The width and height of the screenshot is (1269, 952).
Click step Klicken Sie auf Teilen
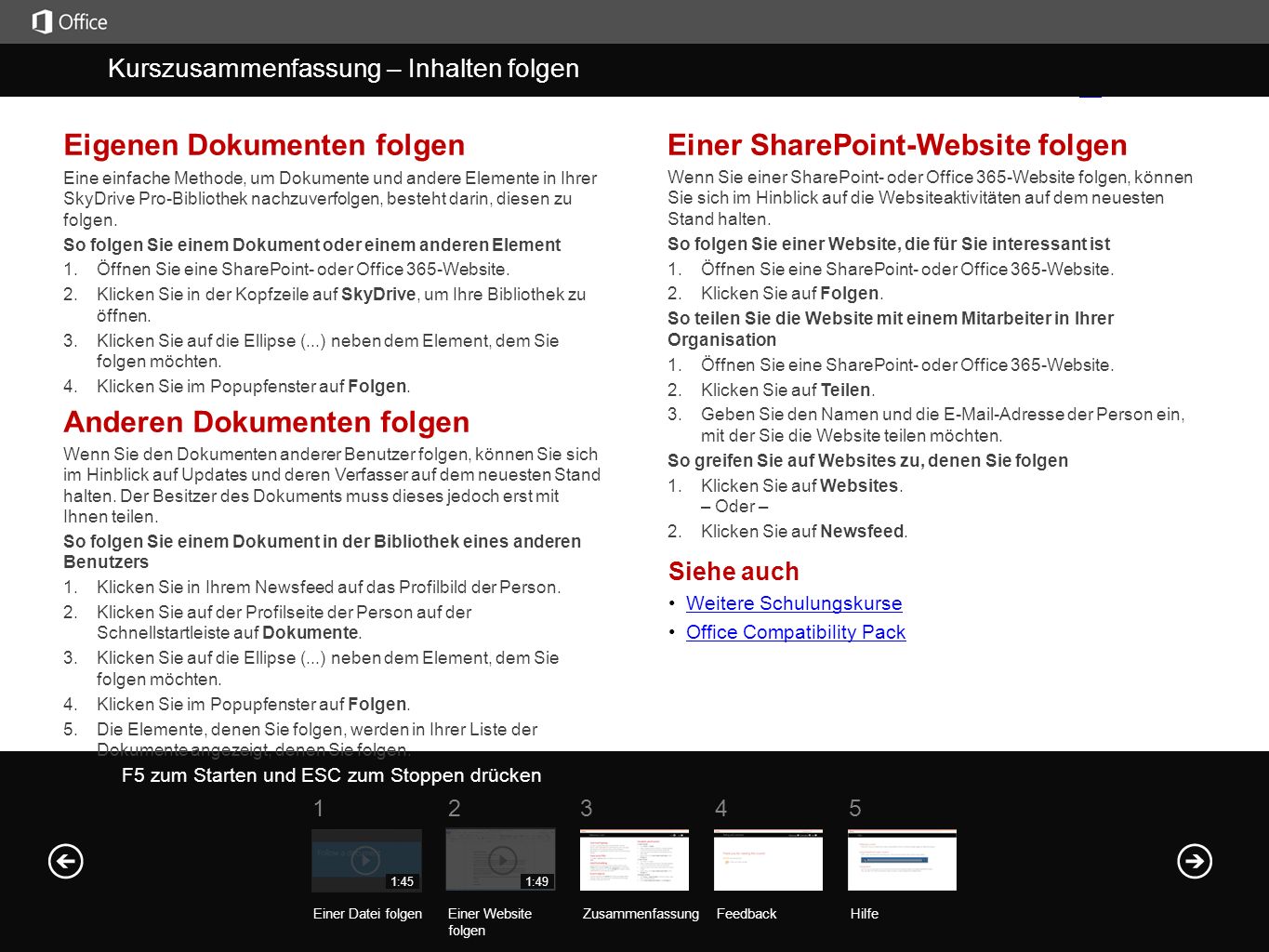(x=787, y=390)
